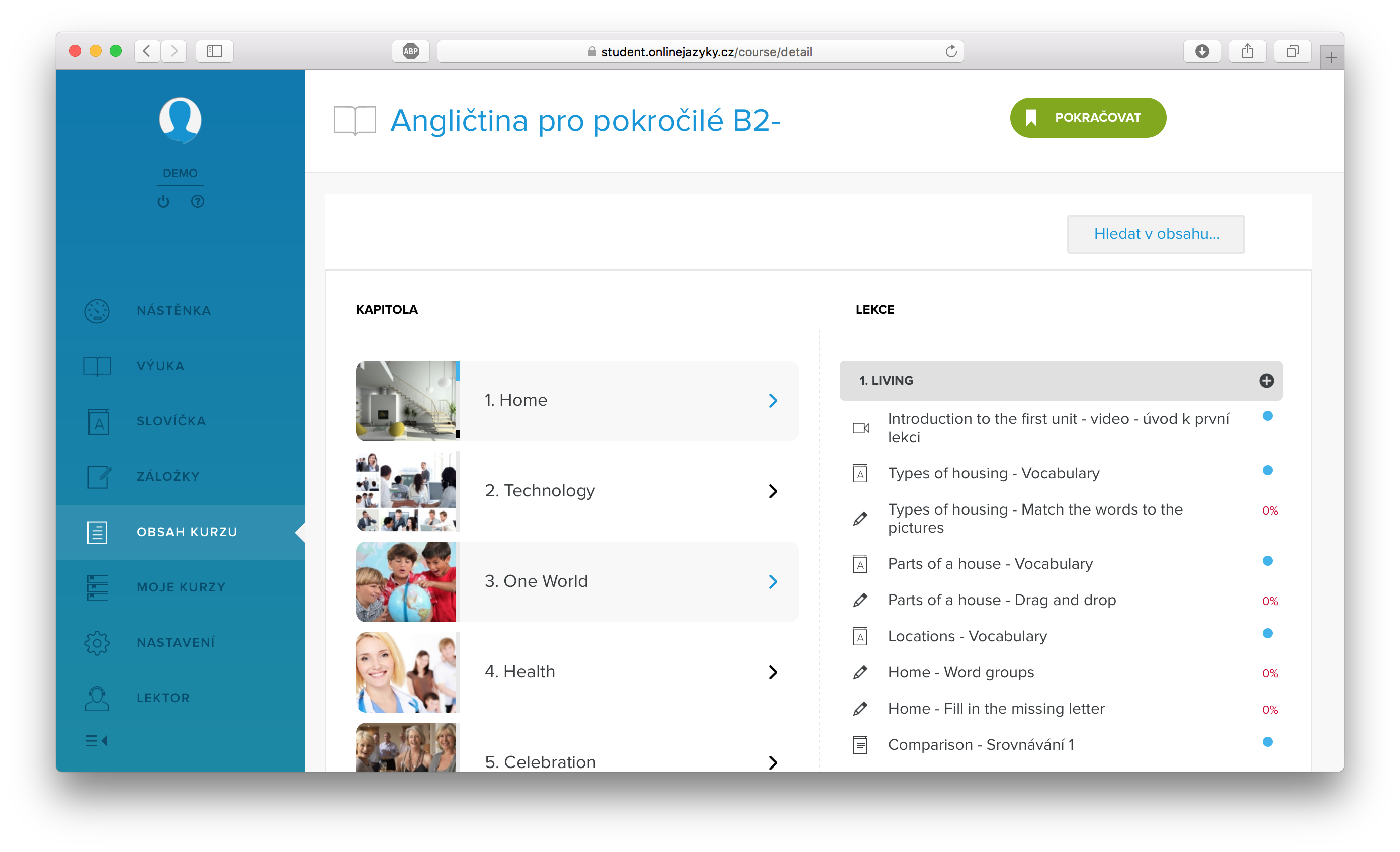This screenshot has height=852, width=1400.
Task: Toggle the Safari sidebar icon
Action: tap(214, 51)
